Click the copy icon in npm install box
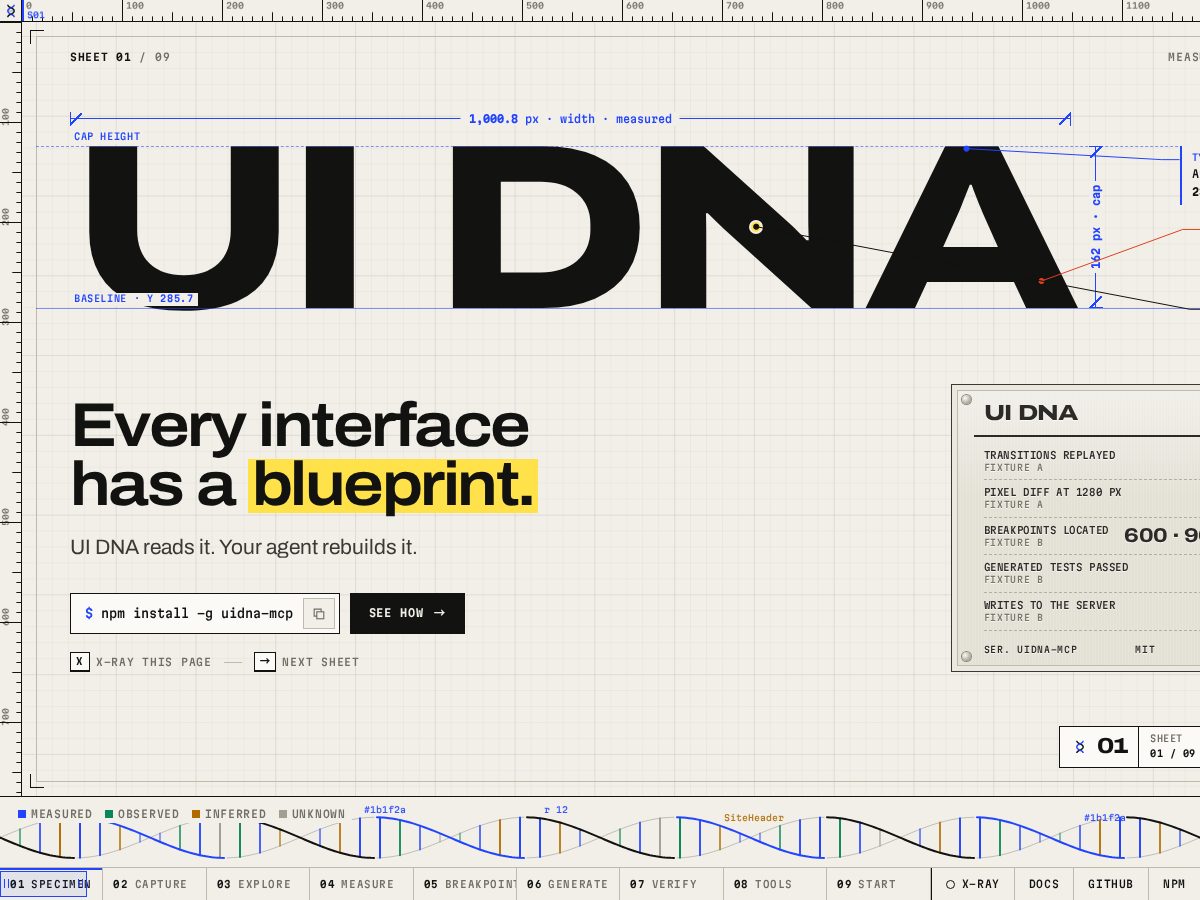This screenshot has height=900, width=1200. pos(319,614)
